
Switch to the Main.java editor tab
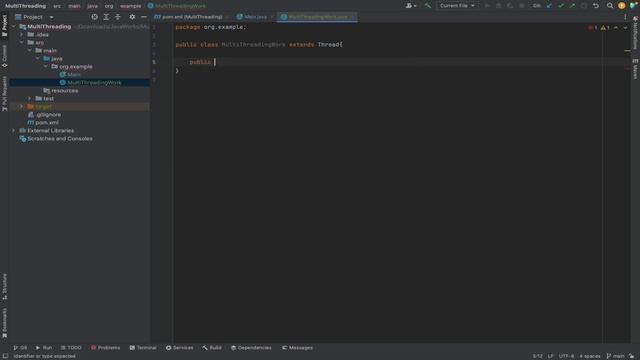coord(255,17)
